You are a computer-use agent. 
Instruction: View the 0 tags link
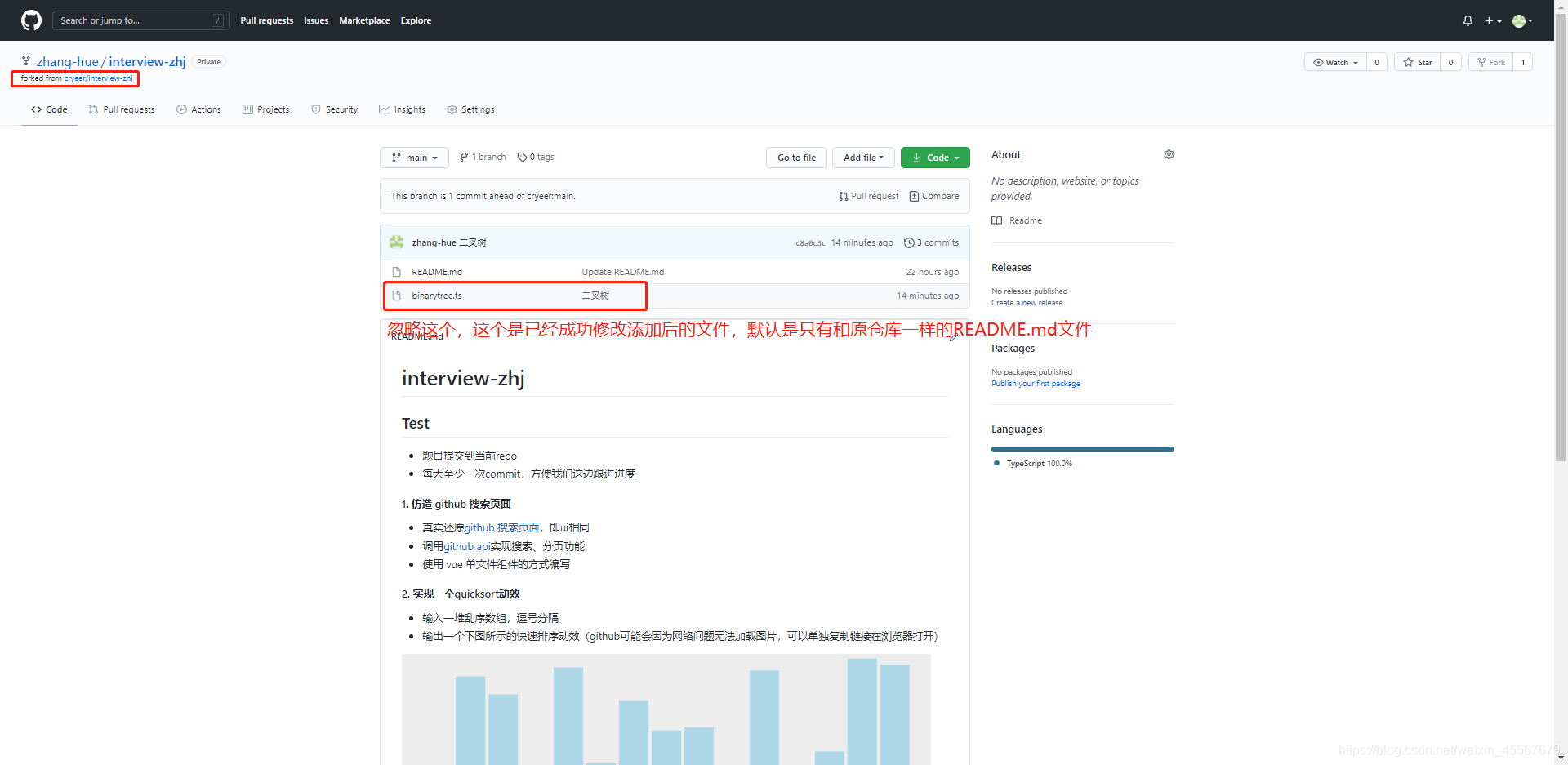(x=536, y=157)
